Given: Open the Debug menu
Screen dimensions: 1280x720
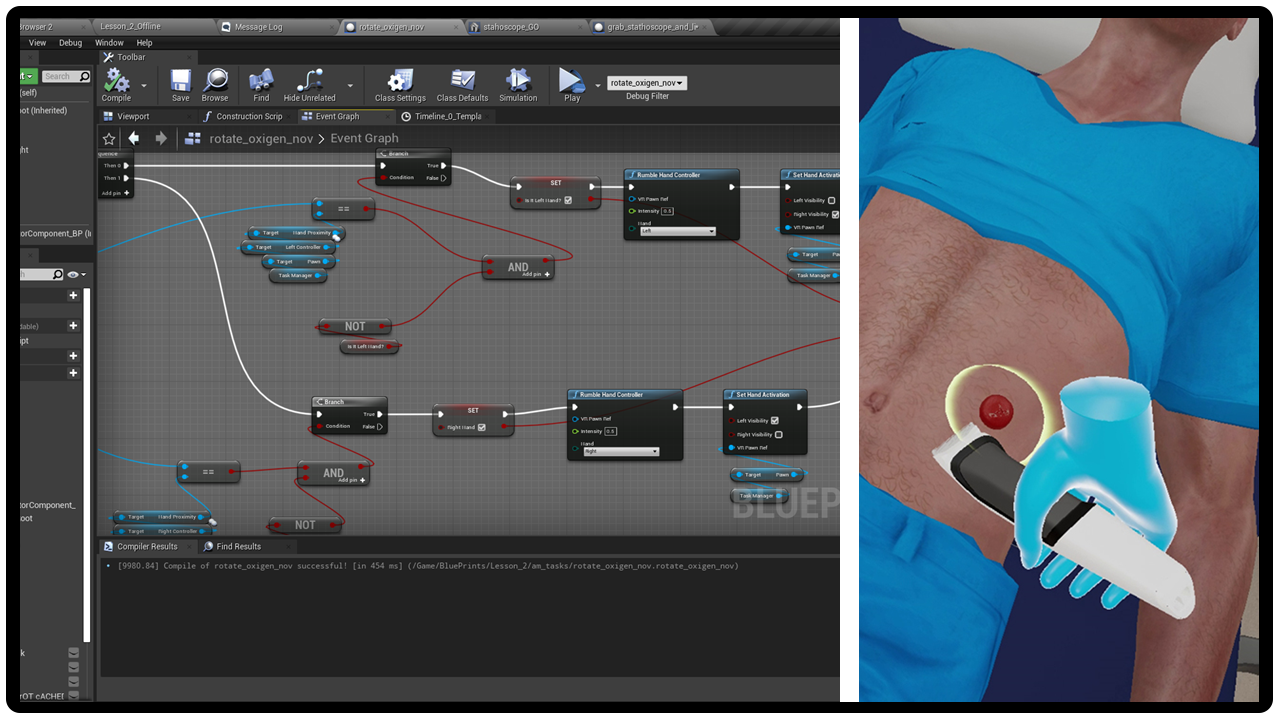Looking at the screenshot, I should point(70,43).
